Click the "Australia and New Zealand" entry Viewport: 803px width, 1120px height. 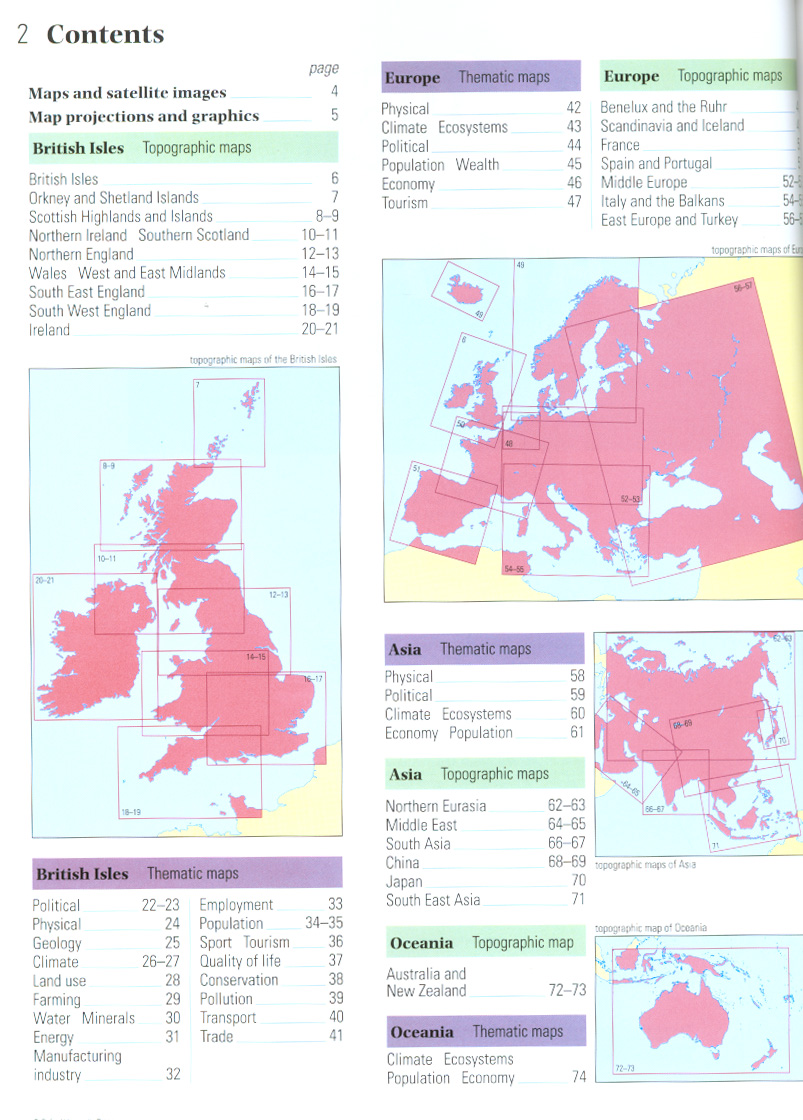coord(427,982)
